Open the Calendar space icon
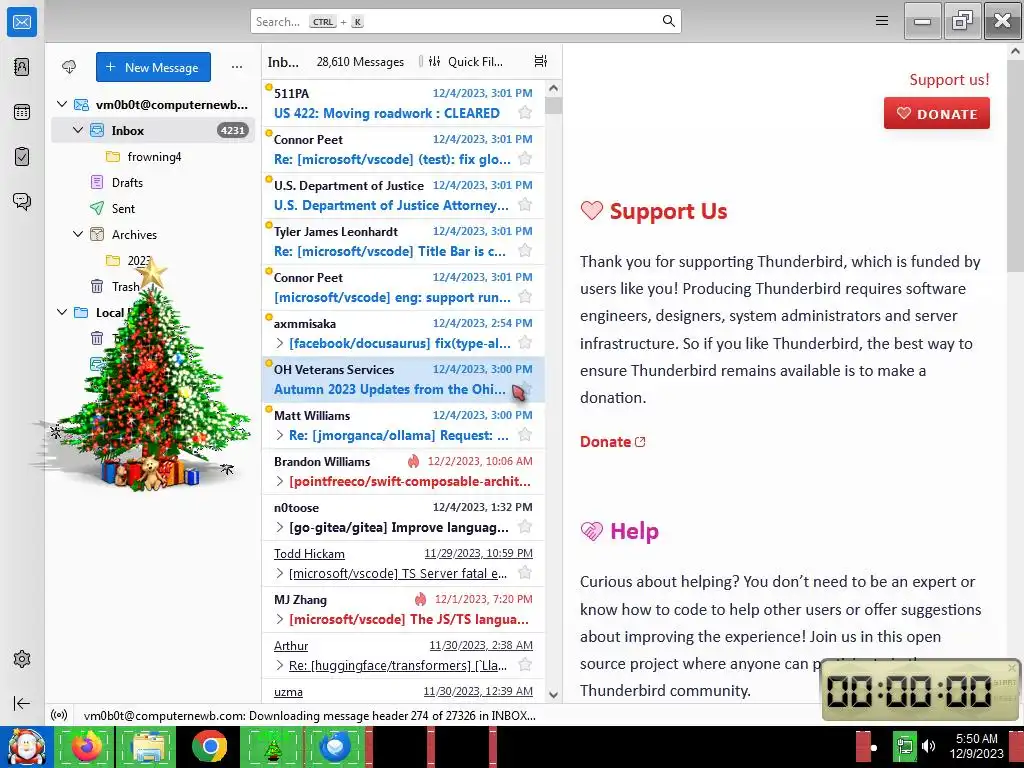 click(22, 112)
